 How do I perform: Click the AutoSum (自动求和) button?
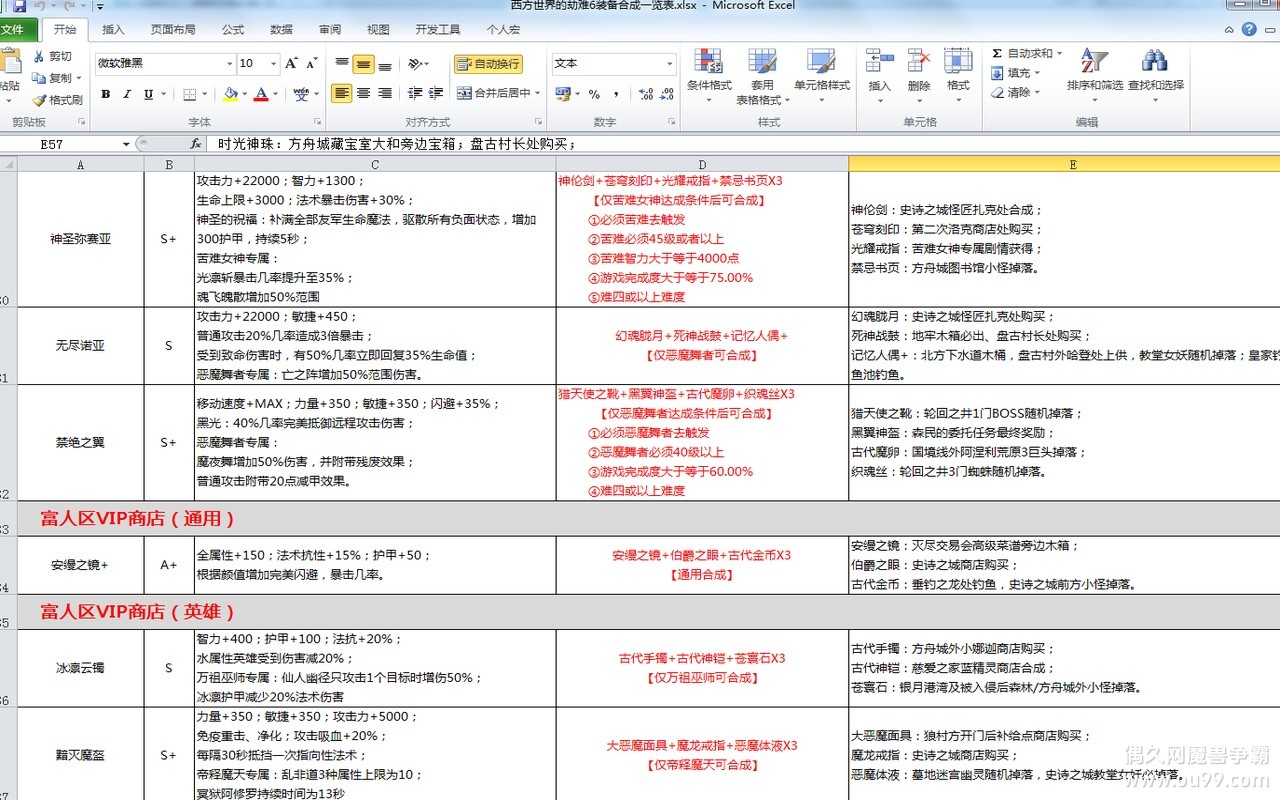tap(1022, 53)
